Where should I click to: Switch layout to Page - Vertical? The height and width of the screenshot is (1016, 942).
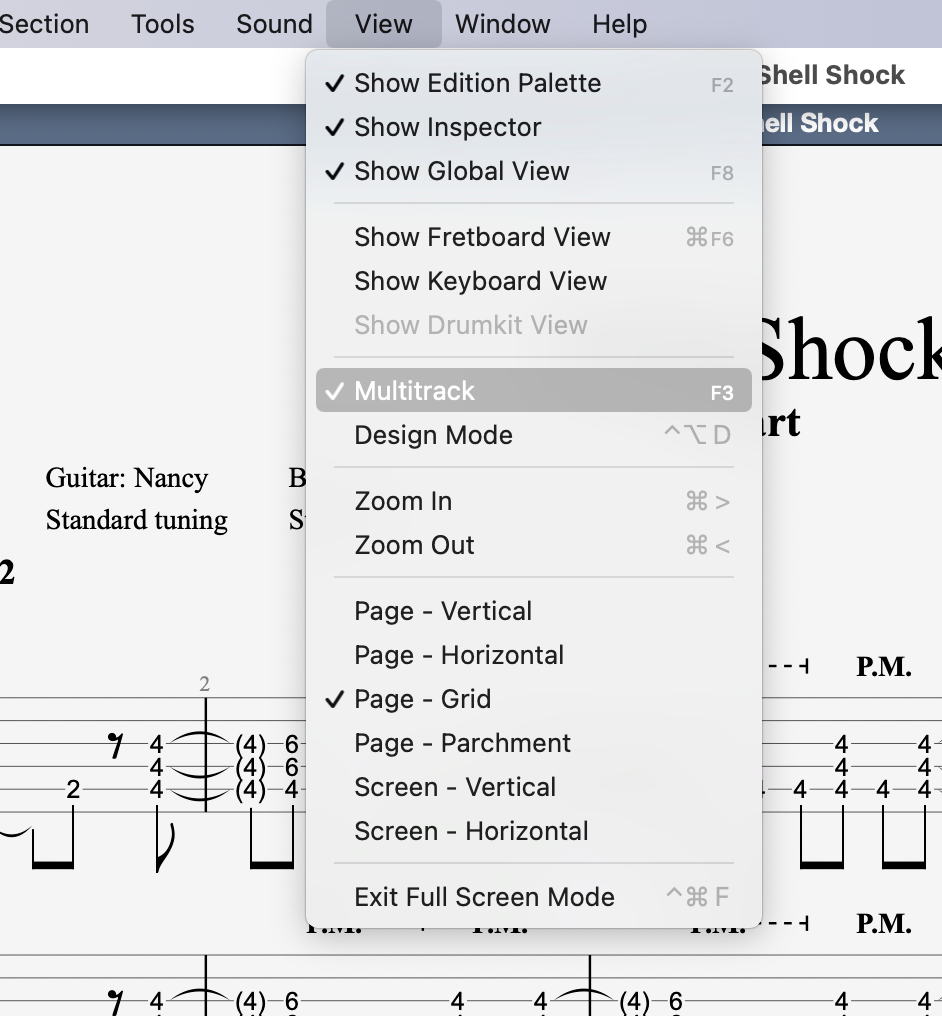point(533,612)
